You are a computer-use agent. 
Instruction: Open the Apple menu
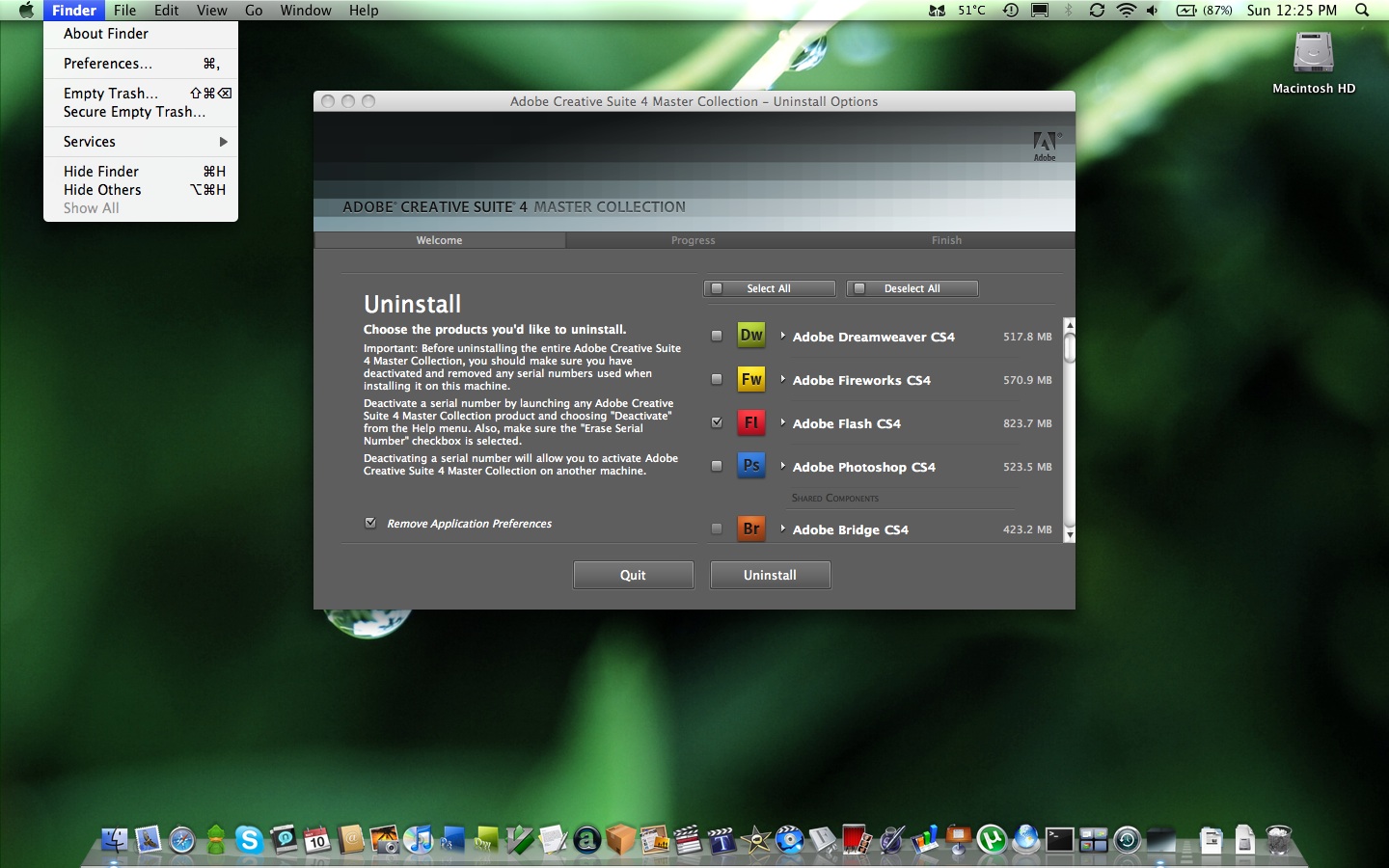(x=26, y=11)
